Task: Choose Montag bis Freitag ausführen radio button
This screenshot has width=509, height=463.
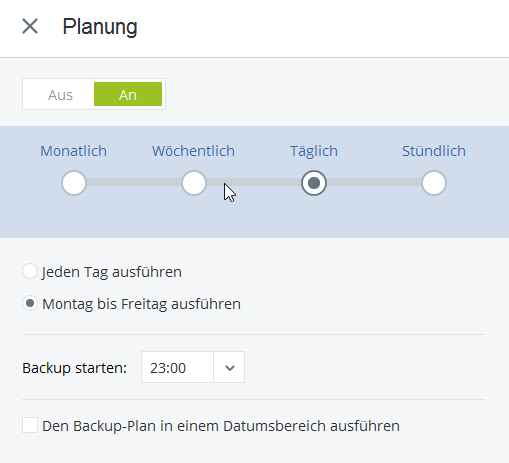Action: [x=30, y=303]
